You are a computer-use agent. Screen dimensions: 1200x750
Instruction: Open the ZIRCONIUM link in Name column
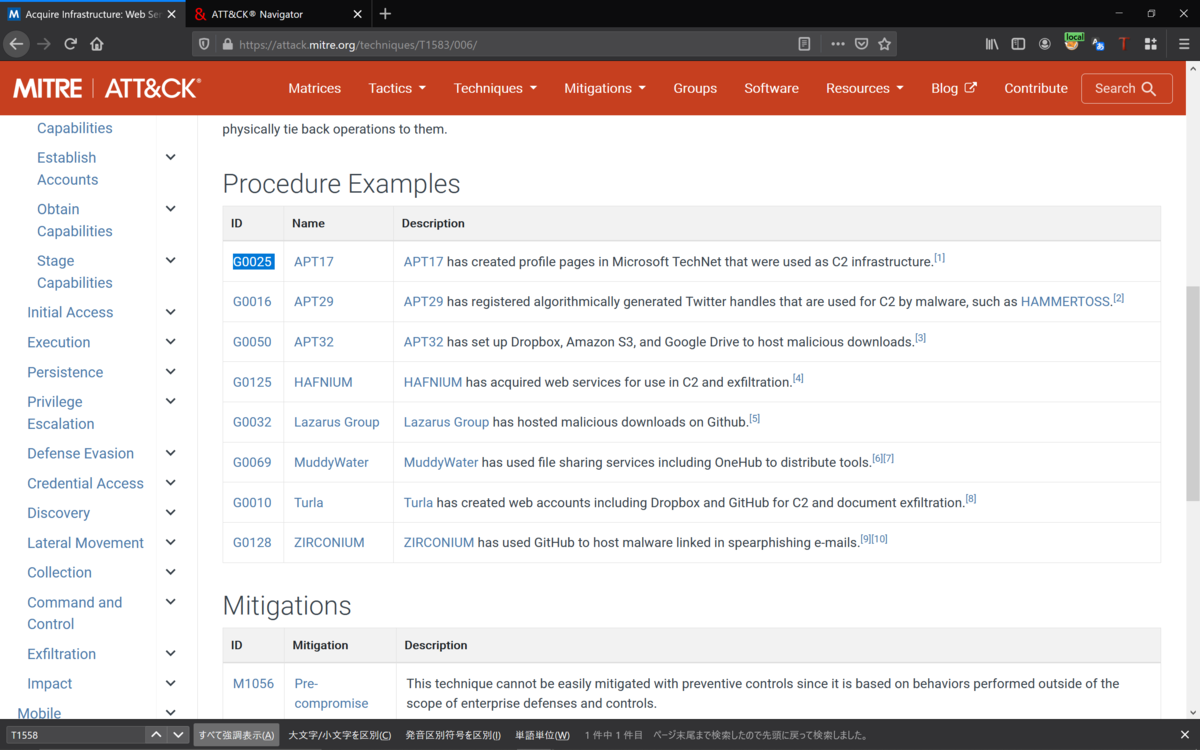pyautogui.click(x=329, y=542)
